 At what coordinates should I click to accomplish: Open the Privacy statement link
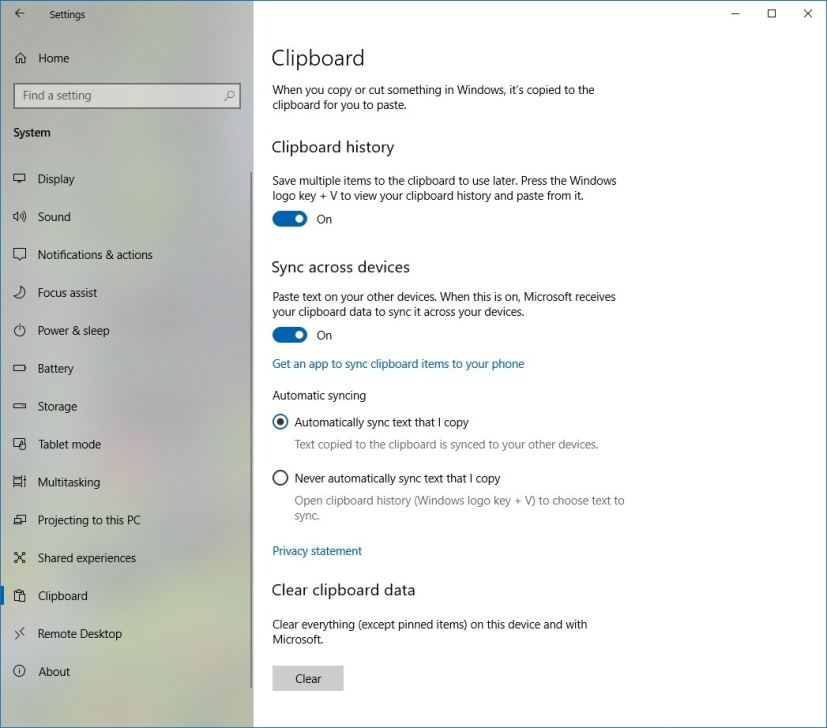pyautogui.click(x=317, y=550)
